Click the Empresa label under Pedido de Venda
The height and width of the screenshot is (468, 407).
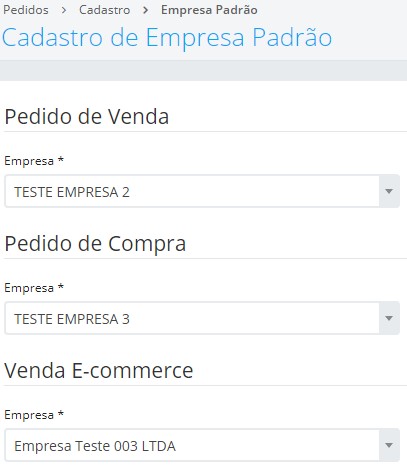click(29, 161)
